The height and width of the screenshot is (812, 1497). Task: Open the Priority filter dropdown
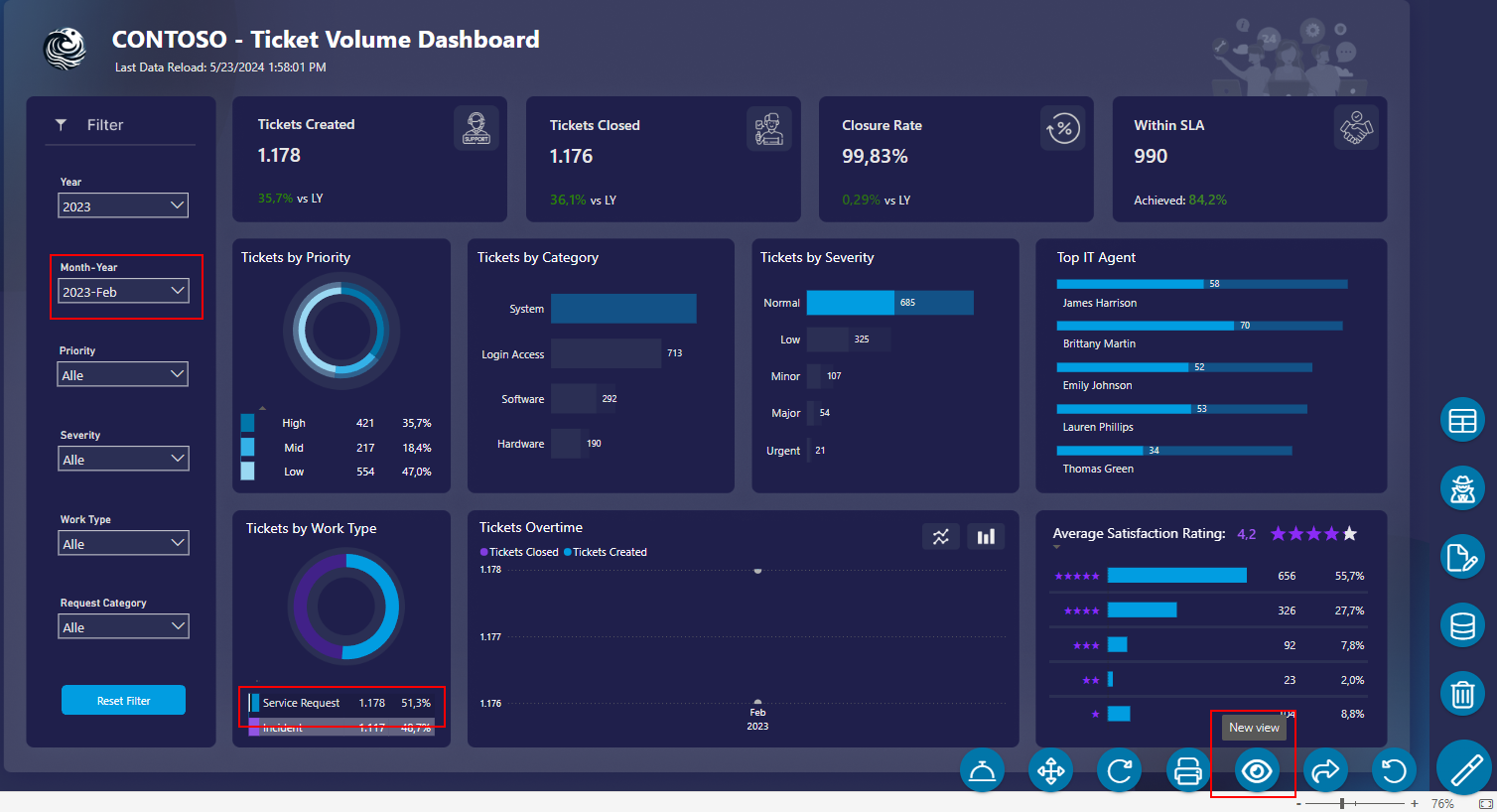(x=123, y=374)
